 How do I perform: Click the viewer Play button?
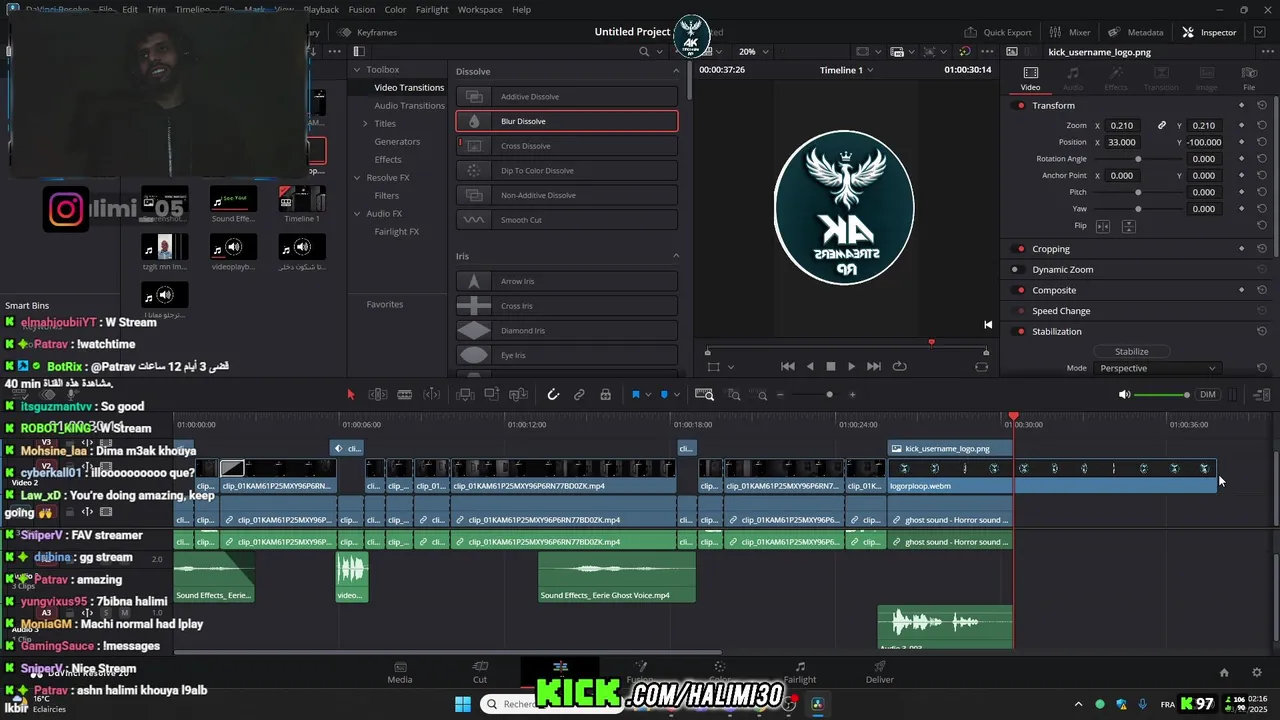pyautogui.click(x=851, y=367)
